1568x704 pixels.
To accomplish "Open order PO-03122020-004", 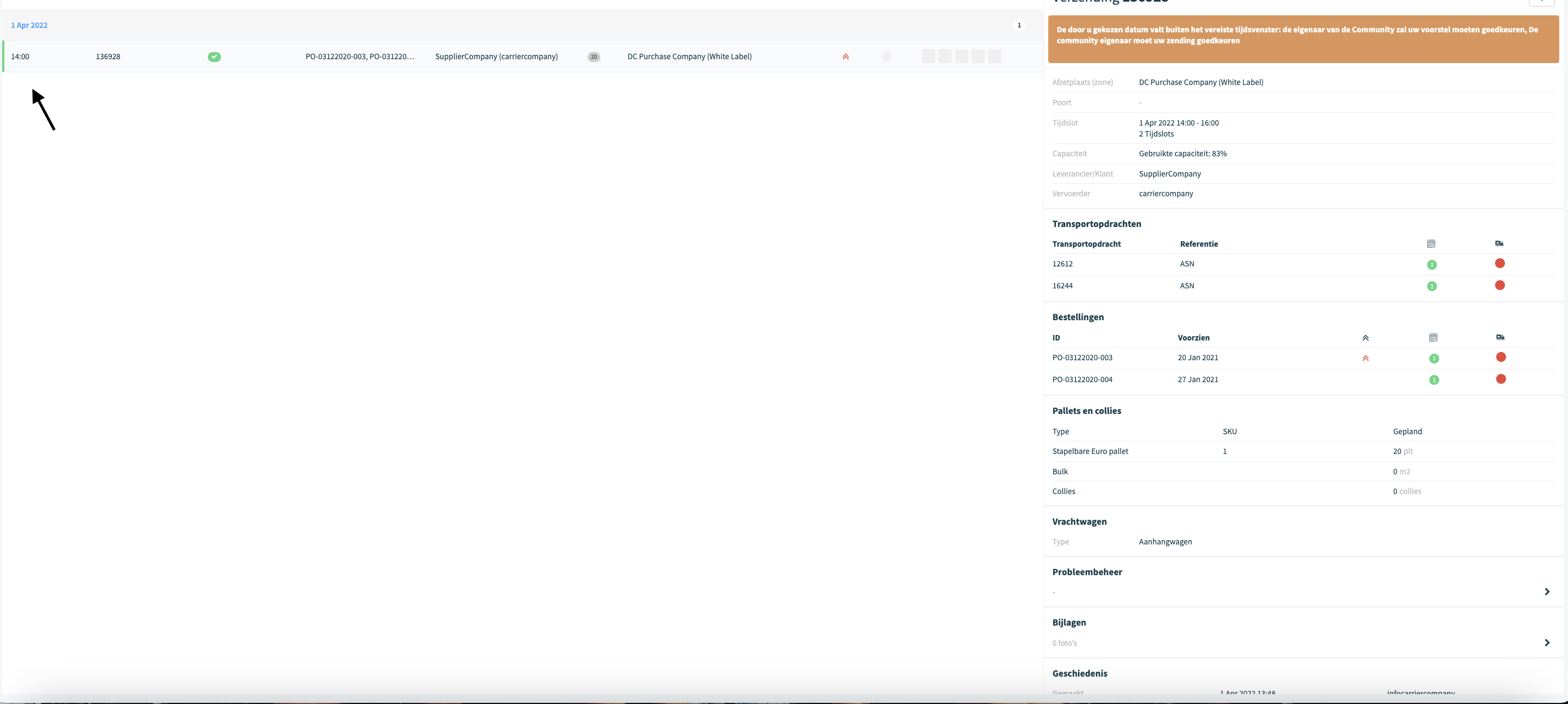I will coord(1082,379).
